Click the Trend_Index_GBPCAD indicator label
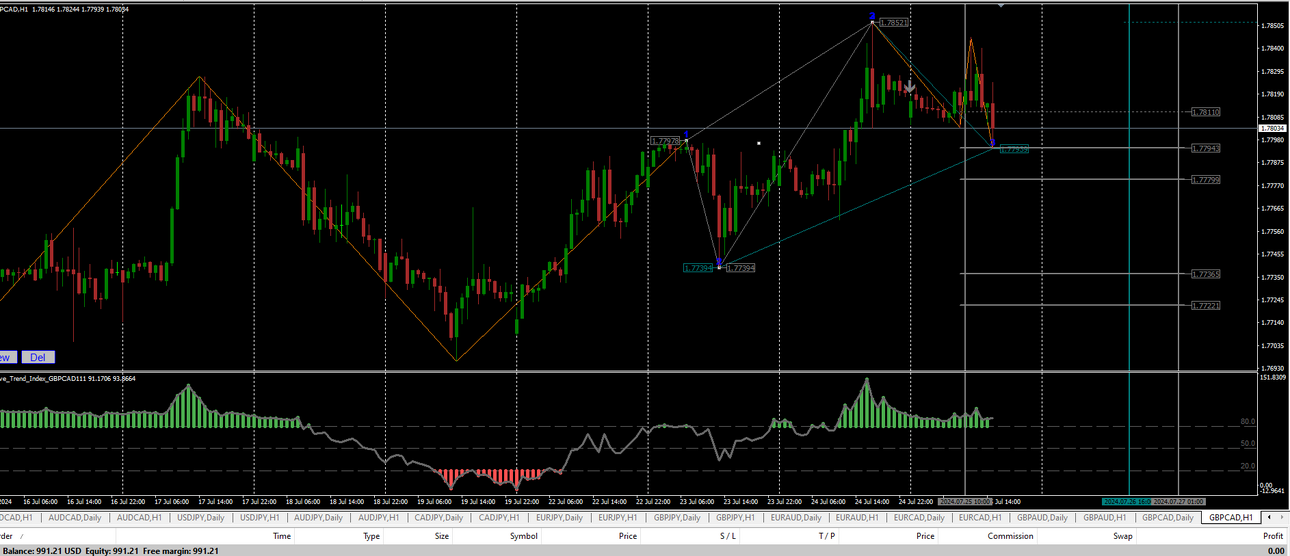The image size is (1290, 556). tap(68, 379)
